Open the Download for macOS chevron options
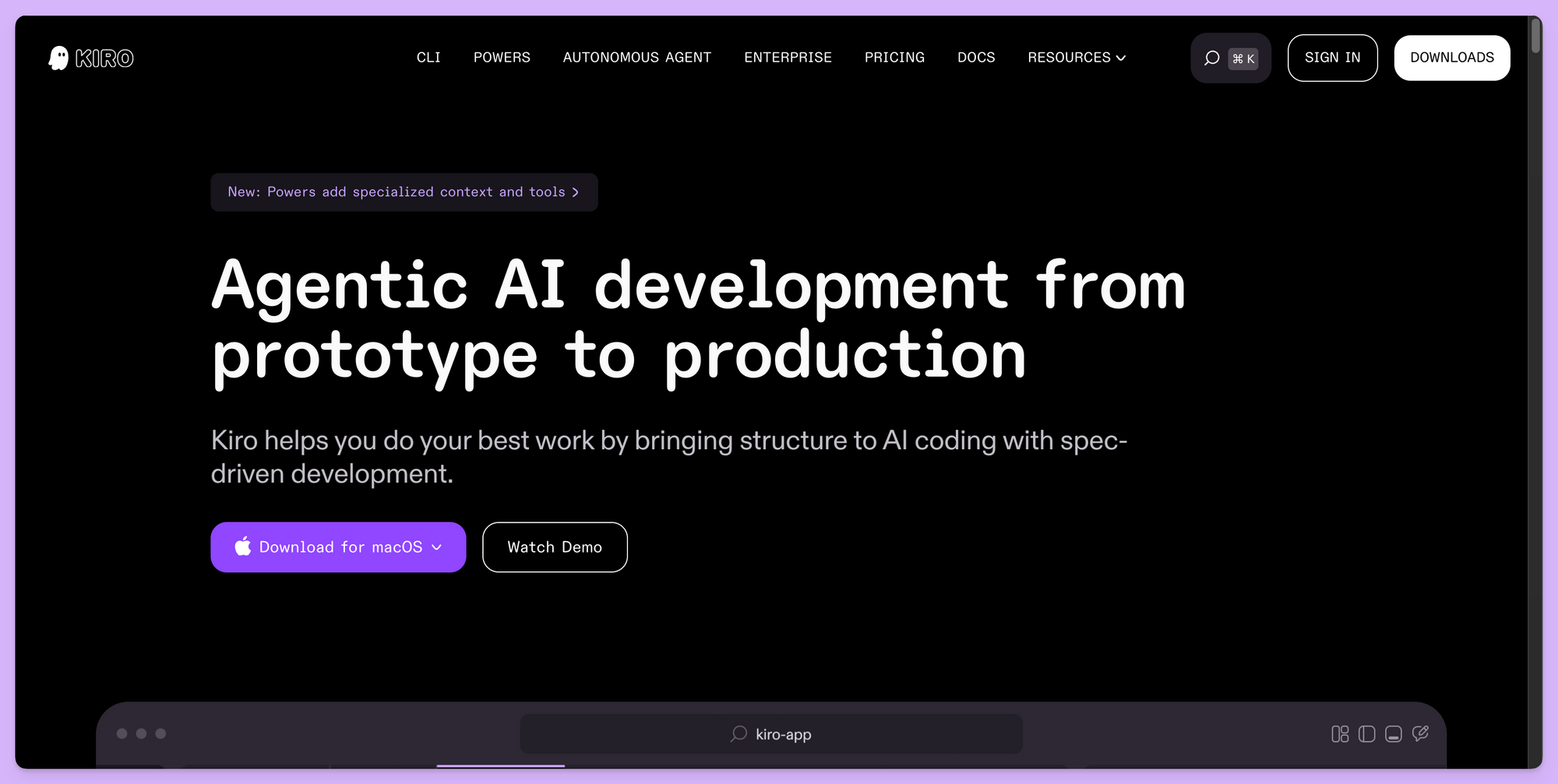 coord(437,547)
